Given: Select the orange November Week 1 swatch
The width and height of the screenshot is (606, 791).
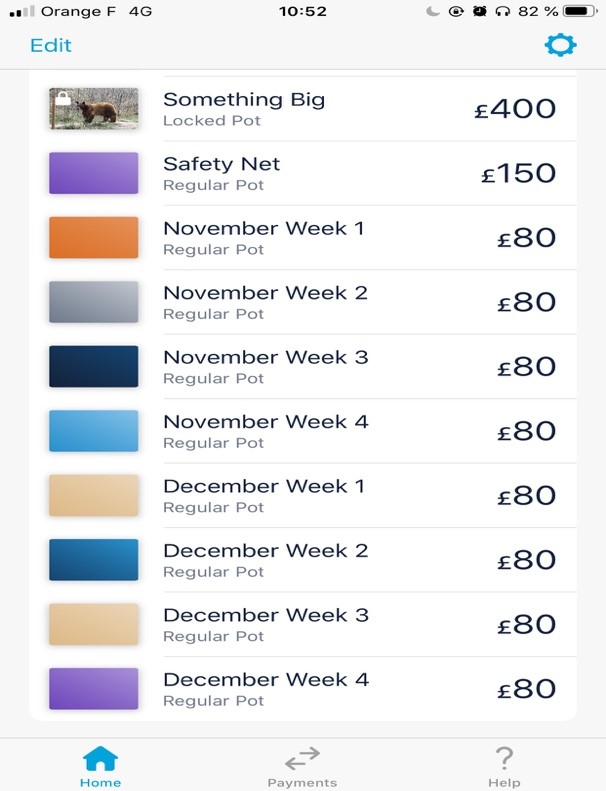Looking at the screenshot, I should 93,238.
